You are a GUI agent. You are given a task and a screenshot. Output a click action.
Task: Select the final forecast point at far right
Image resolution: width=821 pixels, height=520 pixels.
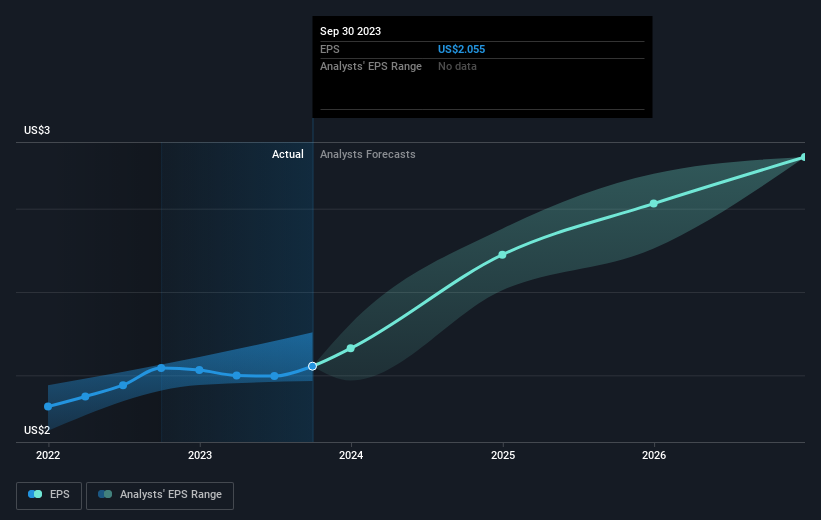[x=803, y=157]
